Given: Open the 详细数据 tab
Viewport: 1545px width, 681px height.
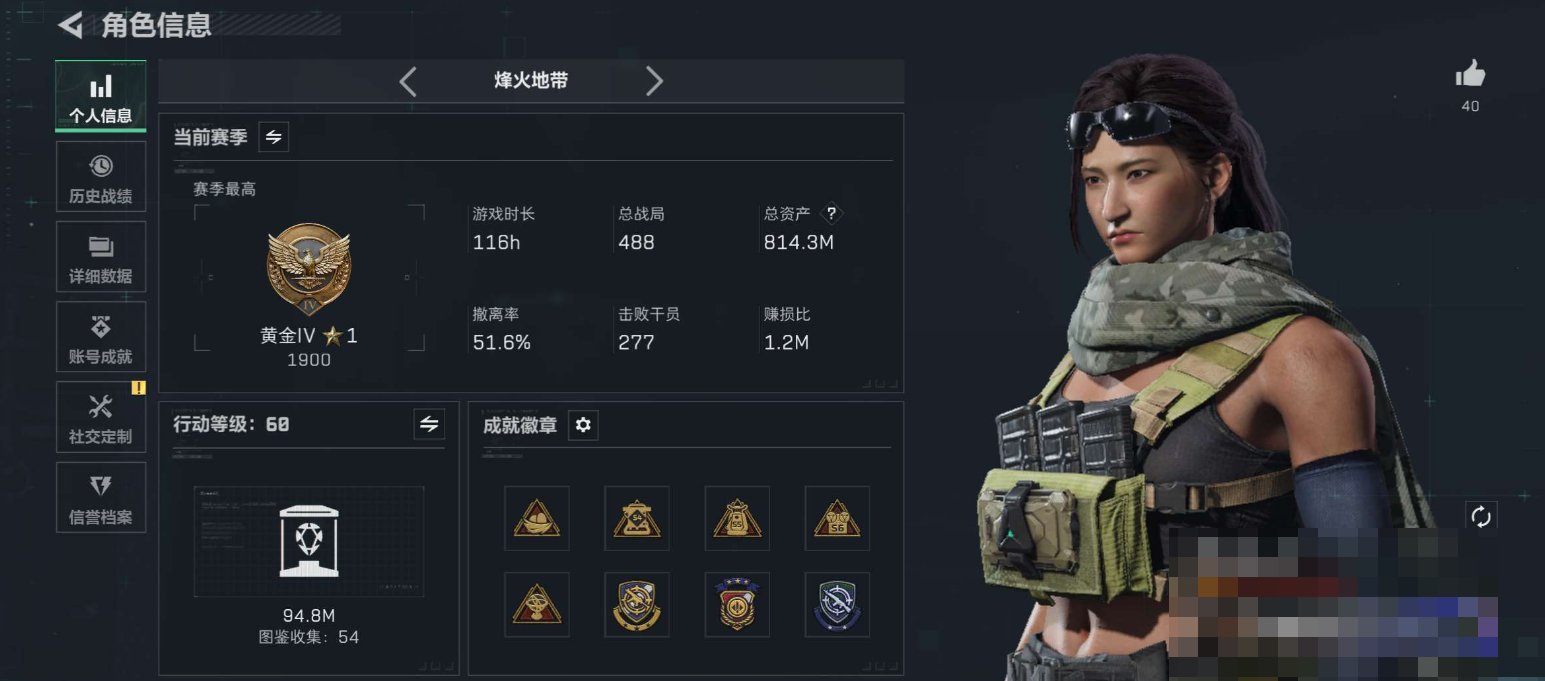Looking at the screenshot, I should click(100, 257).
